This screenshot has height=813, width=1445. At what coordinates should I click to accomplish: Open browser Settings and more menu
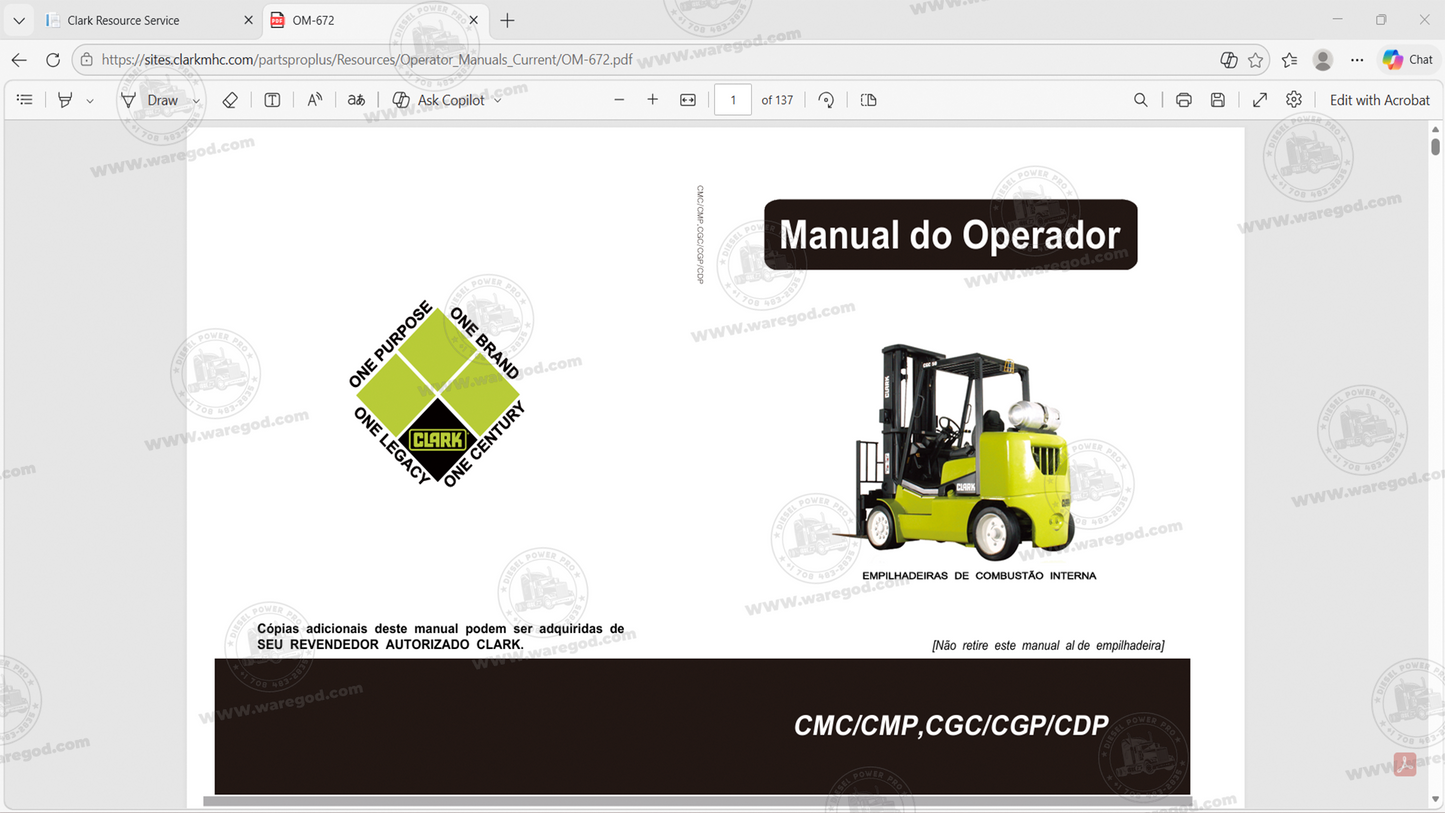(1357, 60)
